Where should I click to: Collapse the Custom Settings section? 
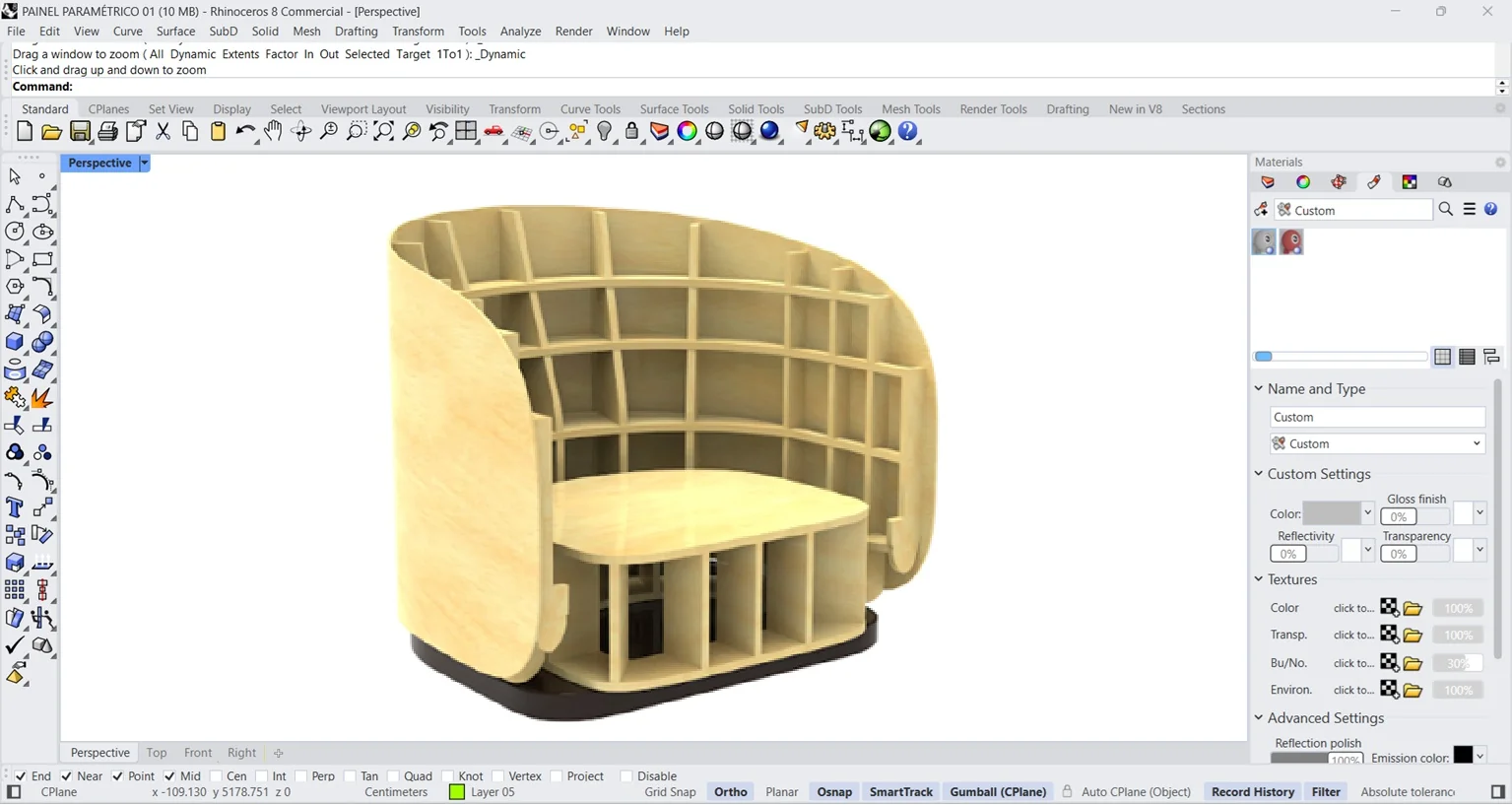(x=1259, y=473)
